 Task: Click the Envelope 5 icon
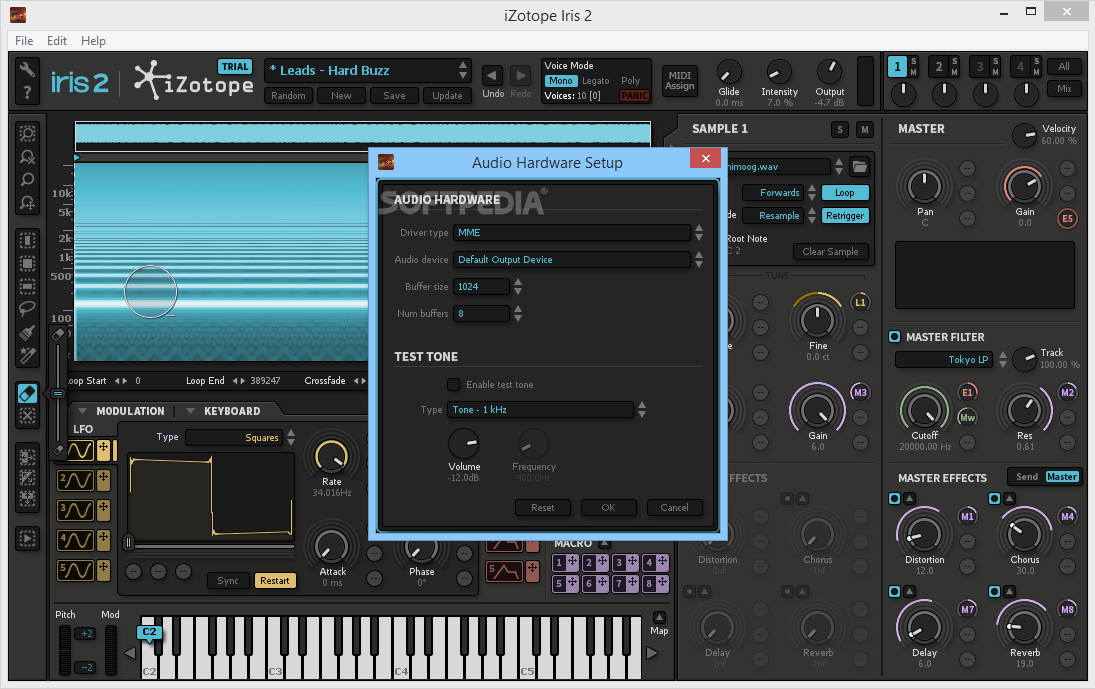coord(505,571)
